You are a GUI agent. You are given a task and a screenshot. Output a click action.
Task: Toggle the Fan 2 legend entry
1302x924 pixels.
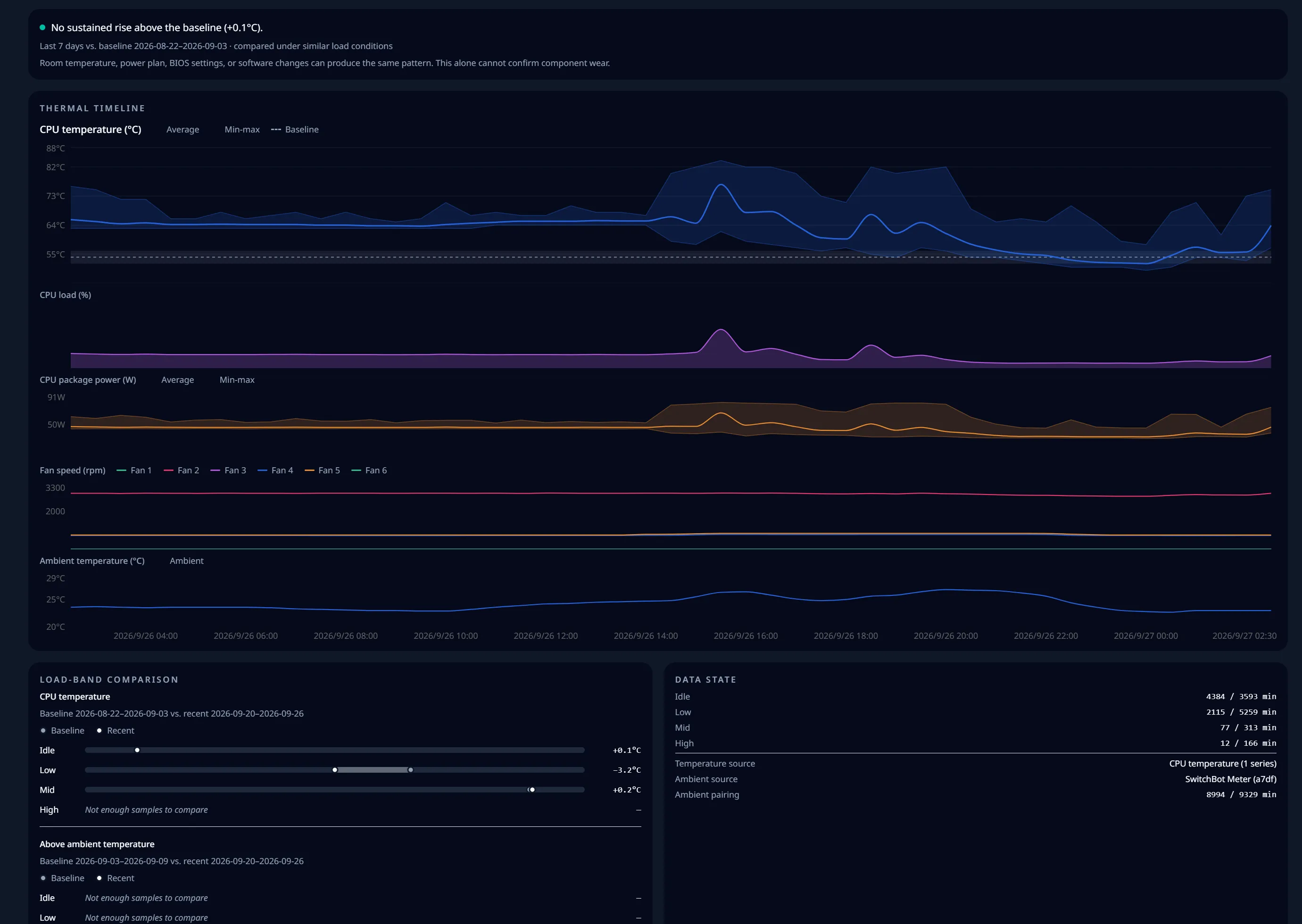[x=182, y=470]
